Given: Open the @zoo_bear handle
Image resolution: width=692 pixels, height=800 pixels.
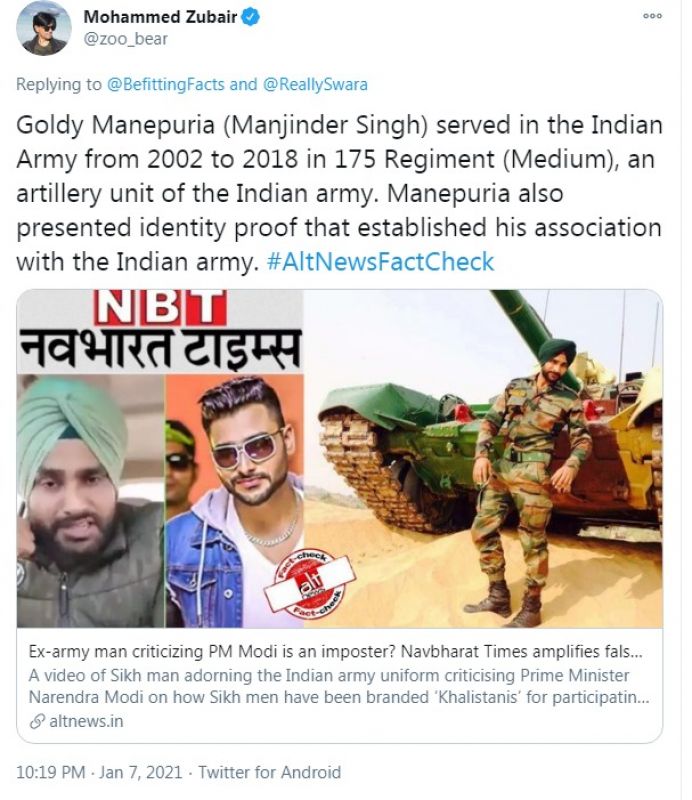Looking at the screenshot, I should pos(126,39).
